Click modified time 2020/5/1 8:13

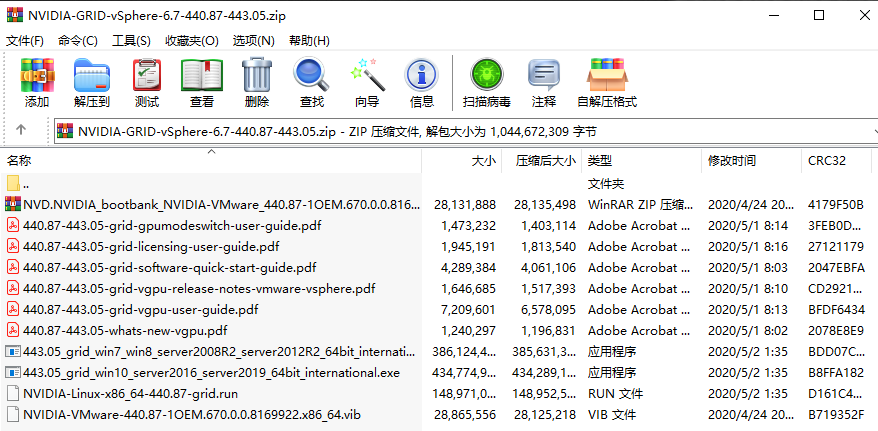[x=748, y=310]
